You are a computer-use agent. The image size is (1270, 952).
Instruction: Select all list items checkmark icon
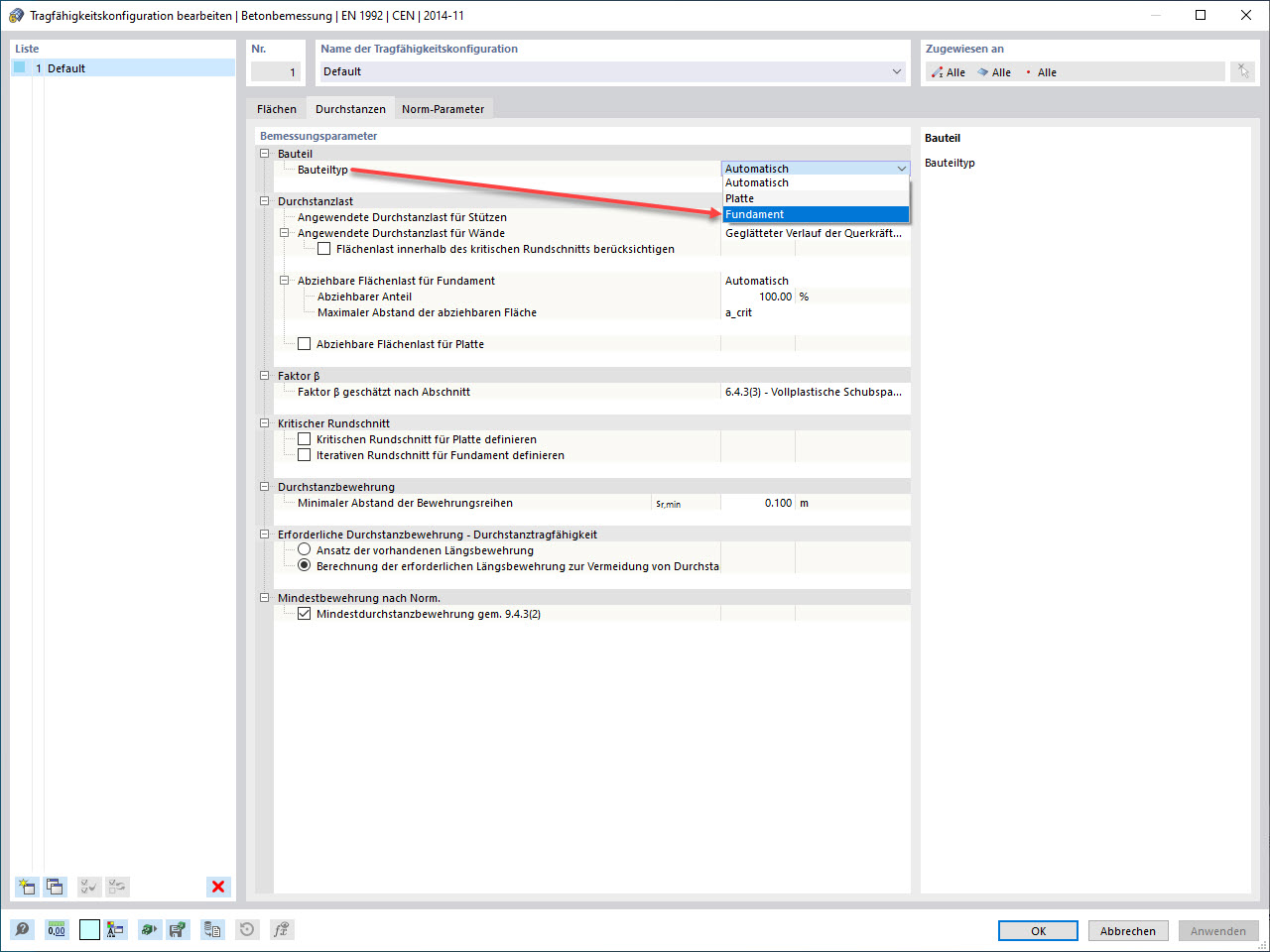[x=89, y=887]
